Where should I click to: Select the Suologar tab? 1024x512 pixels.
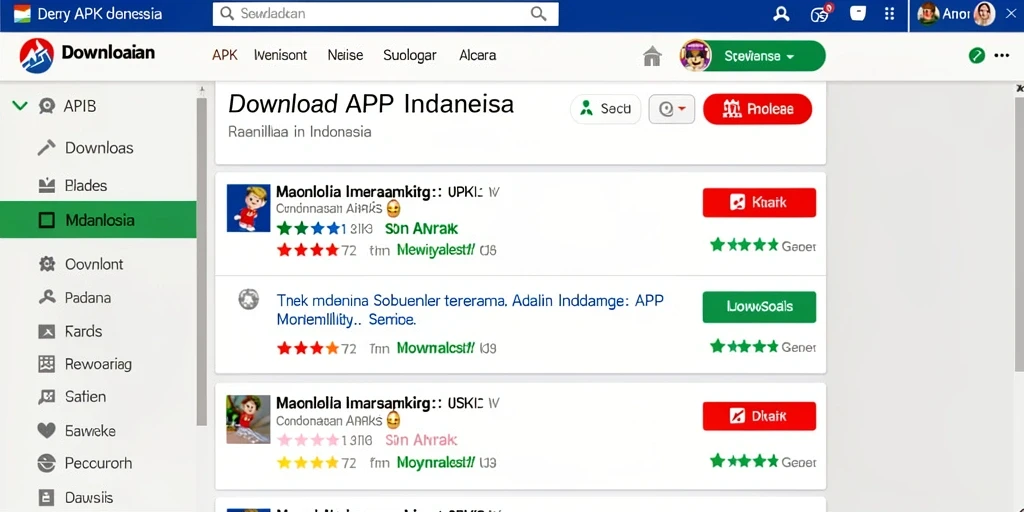tap(410, 56)
